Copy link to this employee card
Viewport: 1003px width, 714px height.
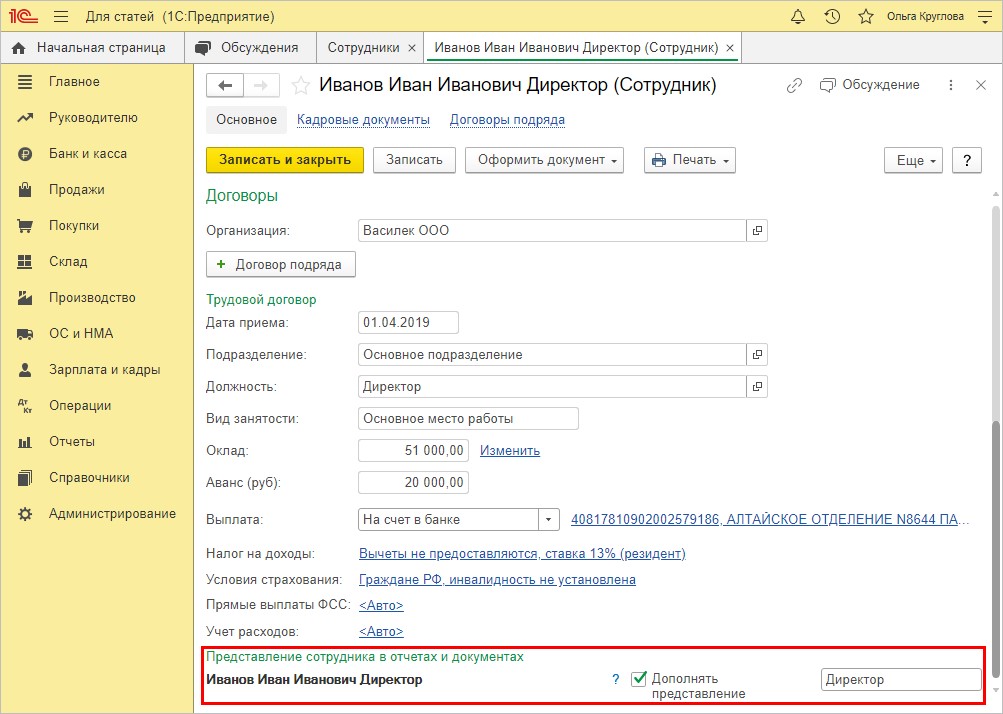click(794, 85)
